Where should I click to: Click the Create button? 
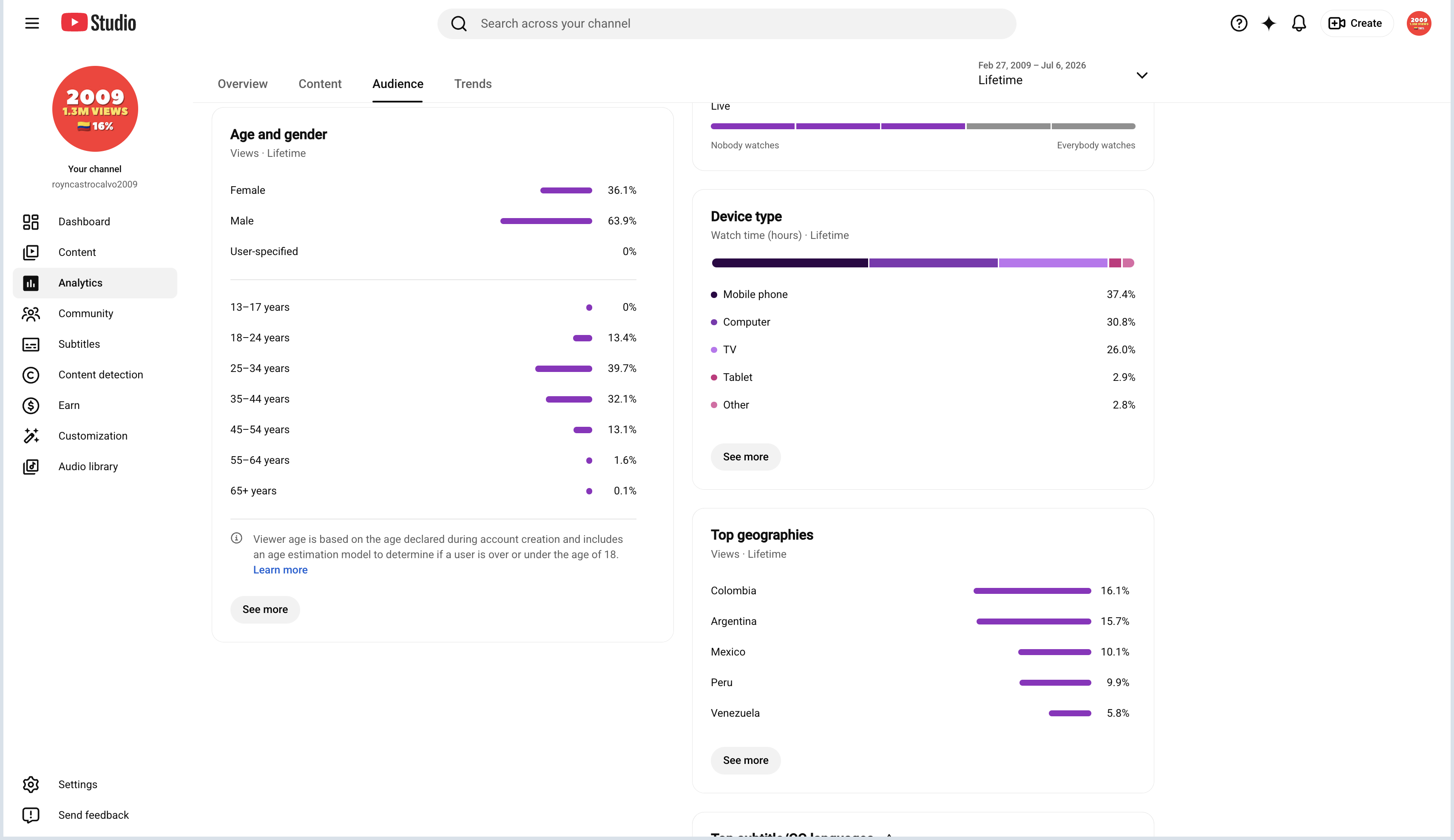[x=1356, y=24]
